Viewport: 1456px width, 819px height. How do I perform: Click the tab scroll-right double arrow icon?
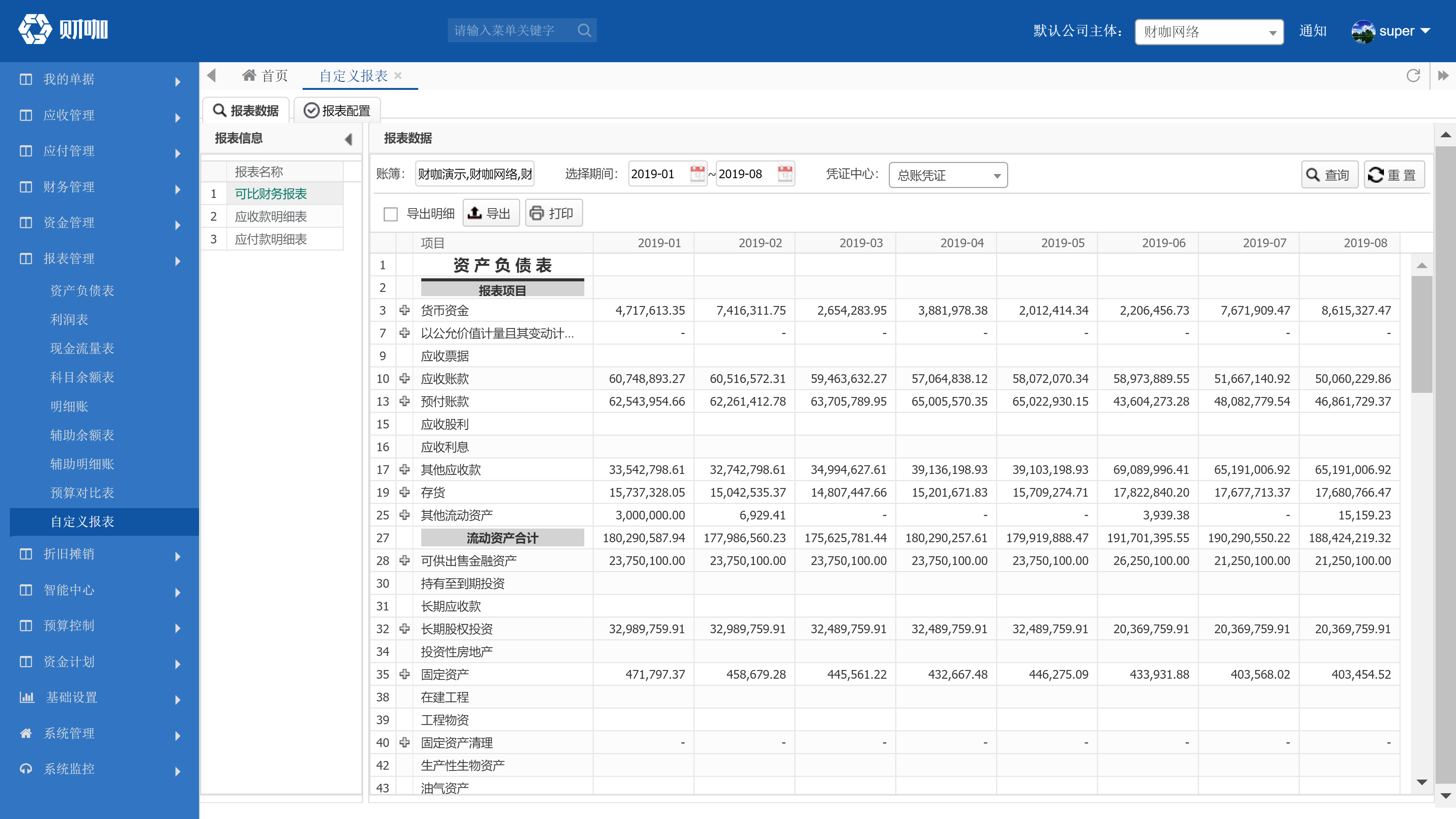pyautogui.click(x=1443, y=75)
